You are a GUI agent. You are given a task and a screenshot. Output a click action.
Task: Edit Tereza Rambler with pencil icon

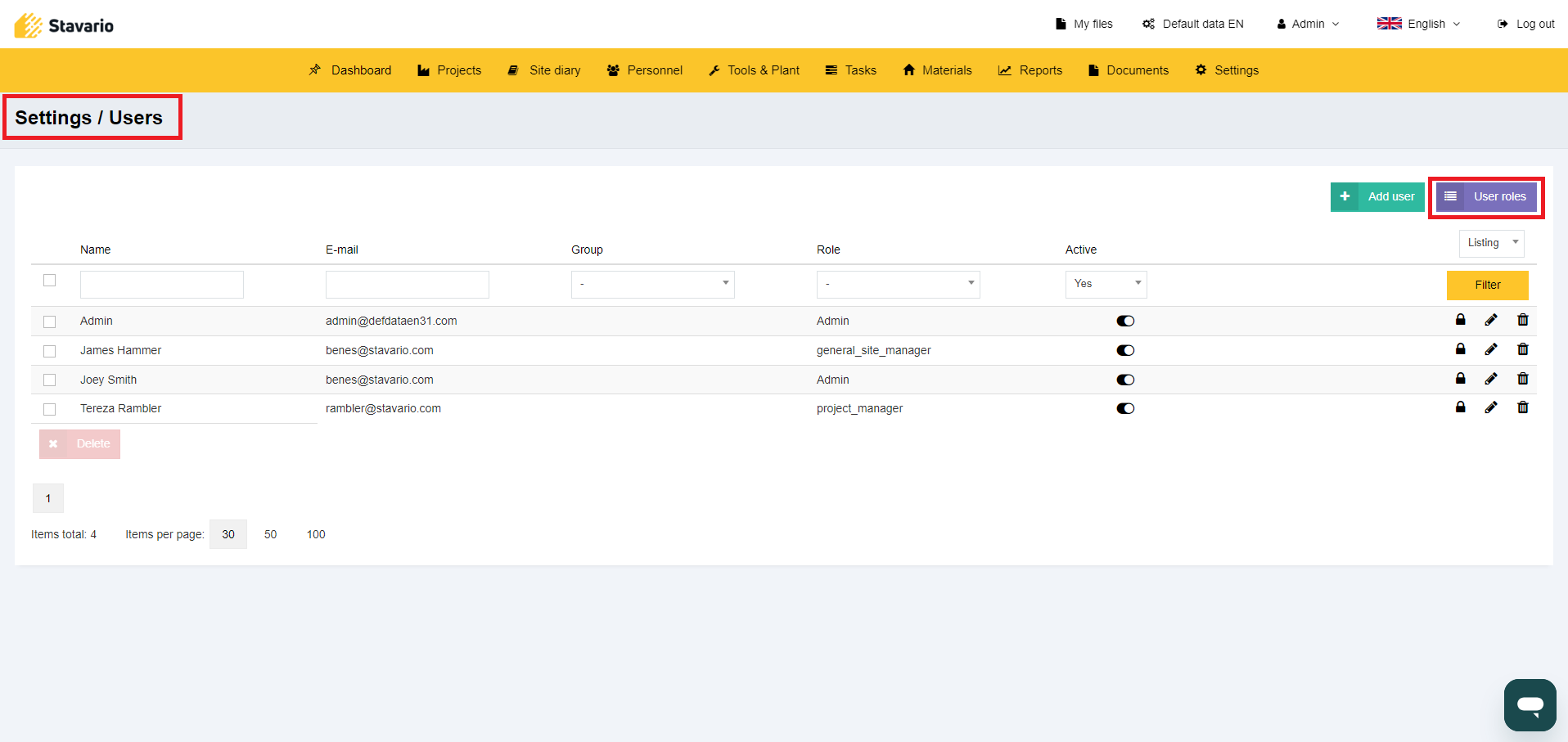[1491, 407]
